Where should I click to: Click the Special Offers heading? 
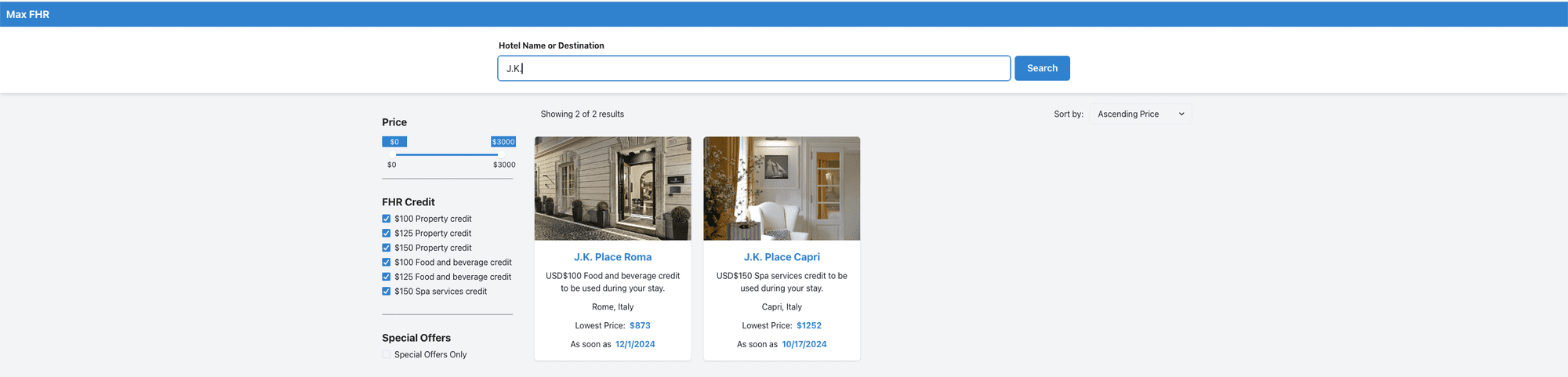[416, 338]
